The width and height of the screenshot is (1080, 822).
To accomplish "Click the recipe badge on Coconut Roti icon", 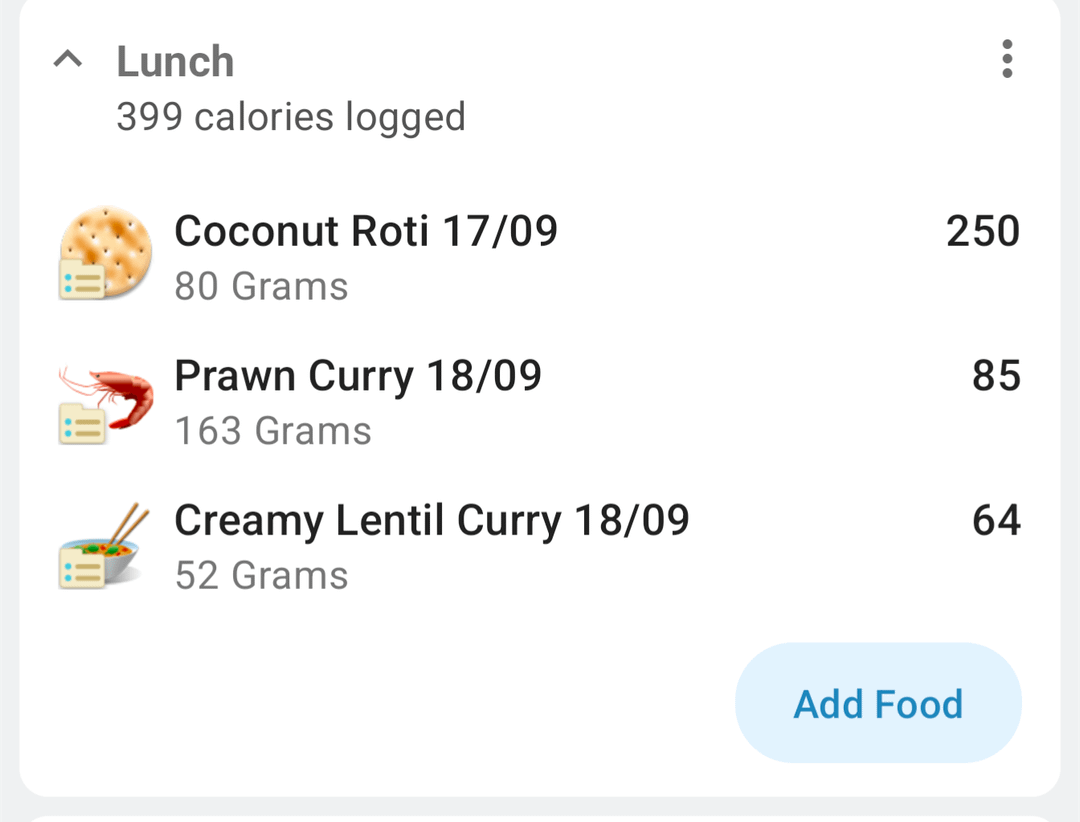I will click(82, 280).
